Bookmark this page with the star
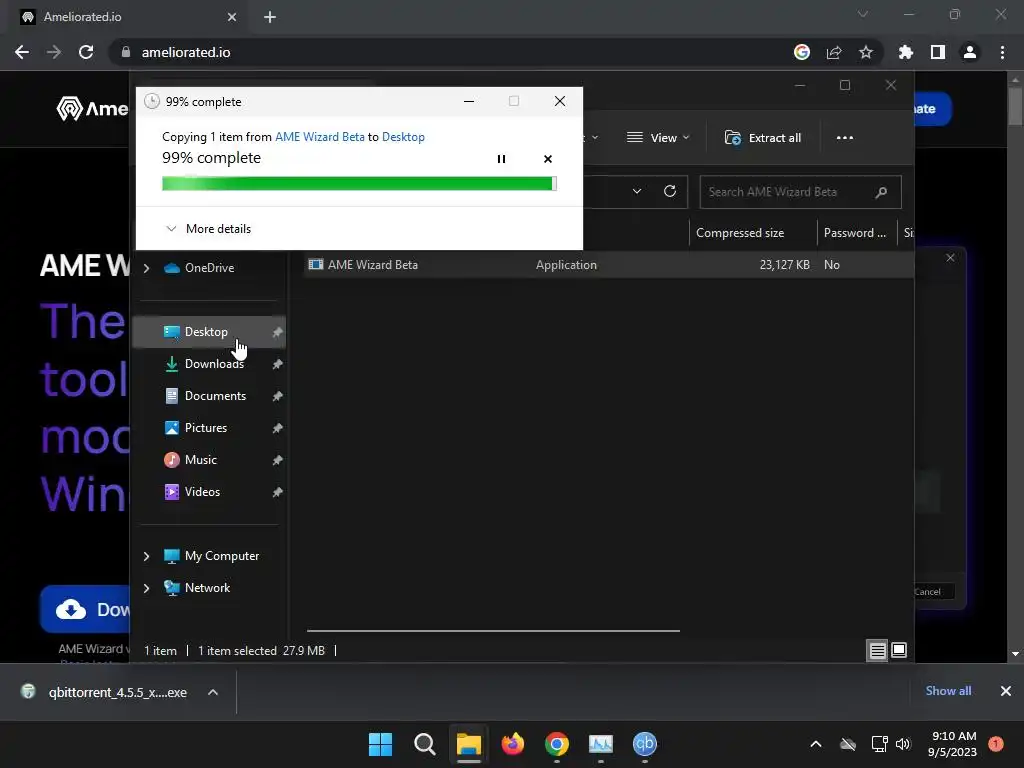Screen dimensions: 1024x768 click(866, 52)
